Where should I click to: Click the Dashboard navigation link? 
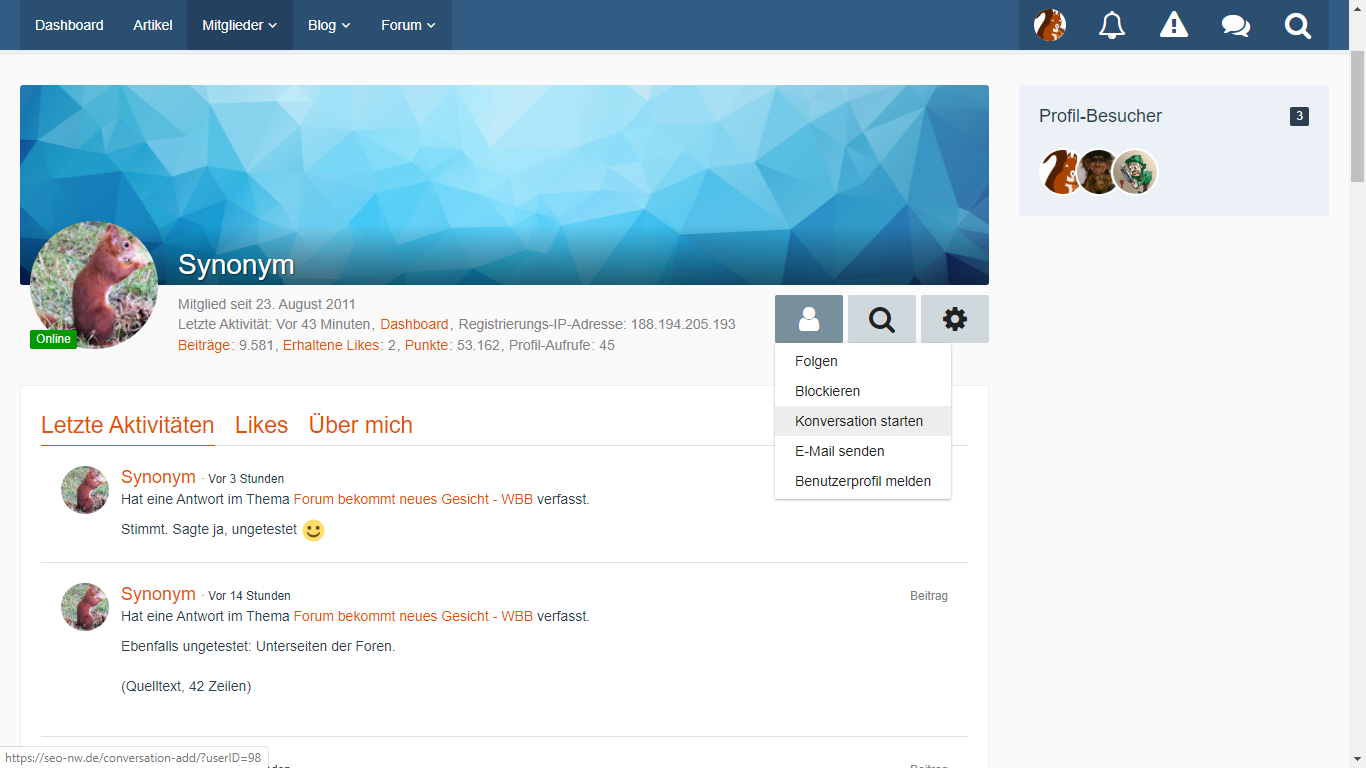(69, 25)
